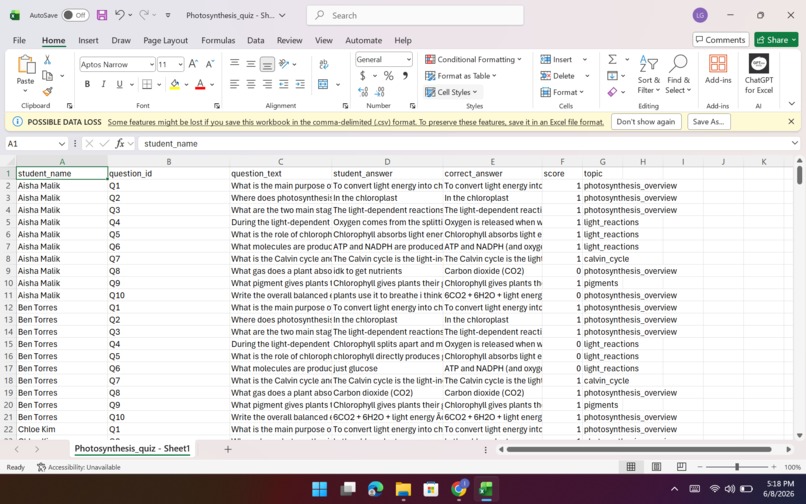The height and width of the screenshot is (504, 806).
Task: Select Normal view button in status bar
Action: click(x=631, y=467)
